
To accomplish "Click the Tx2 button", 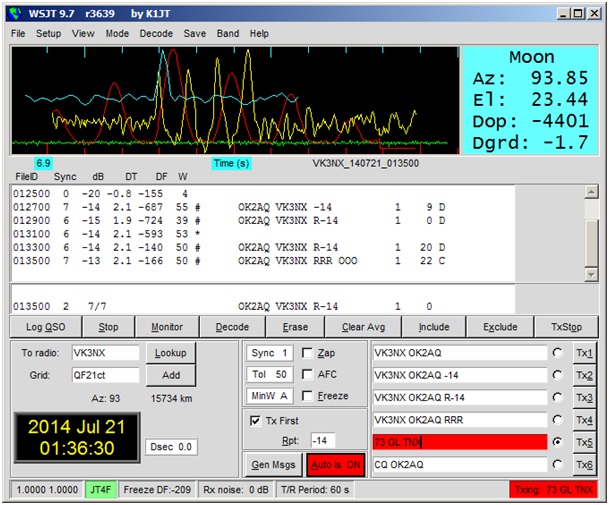I will pos(584,375).
